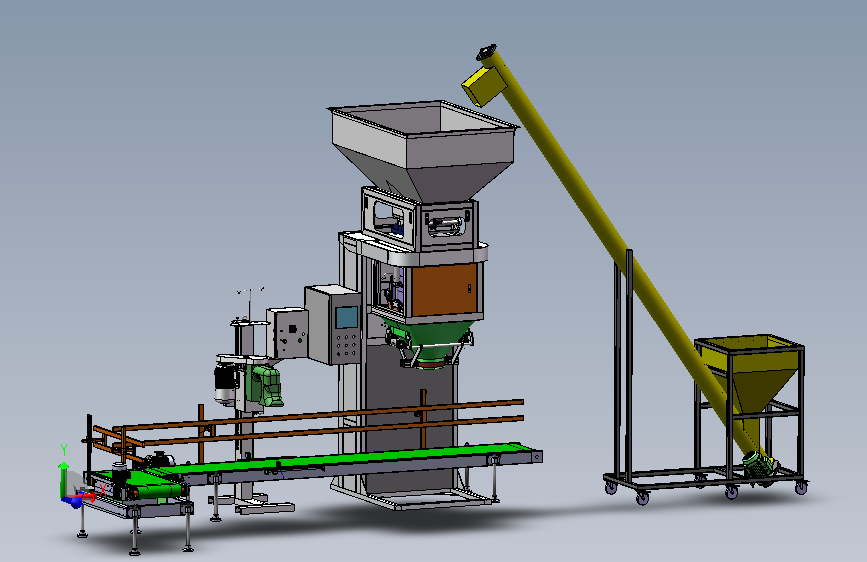The image size is (867, 562).
Task: Select the tall vertical support post of screw conveyor
Action: click(x=629, y=365)
